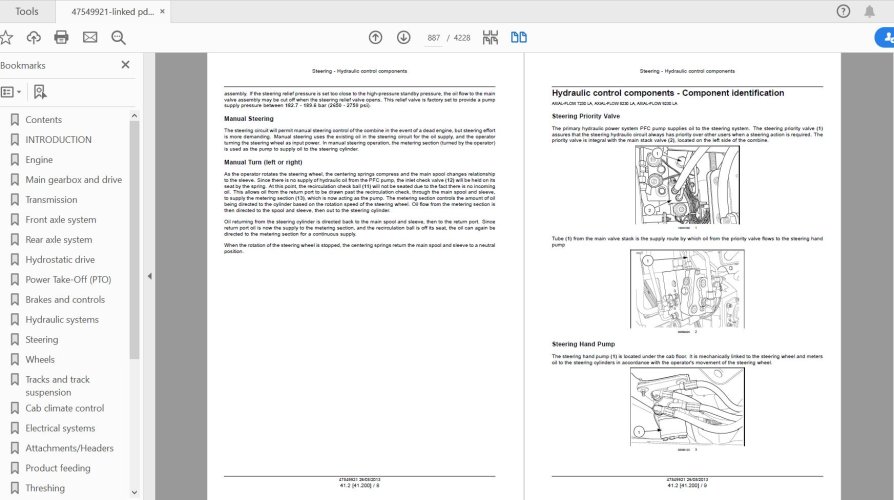Click the 'Manual Steering' heading
This screenshot has height=500, width=894.
point(249,119)
